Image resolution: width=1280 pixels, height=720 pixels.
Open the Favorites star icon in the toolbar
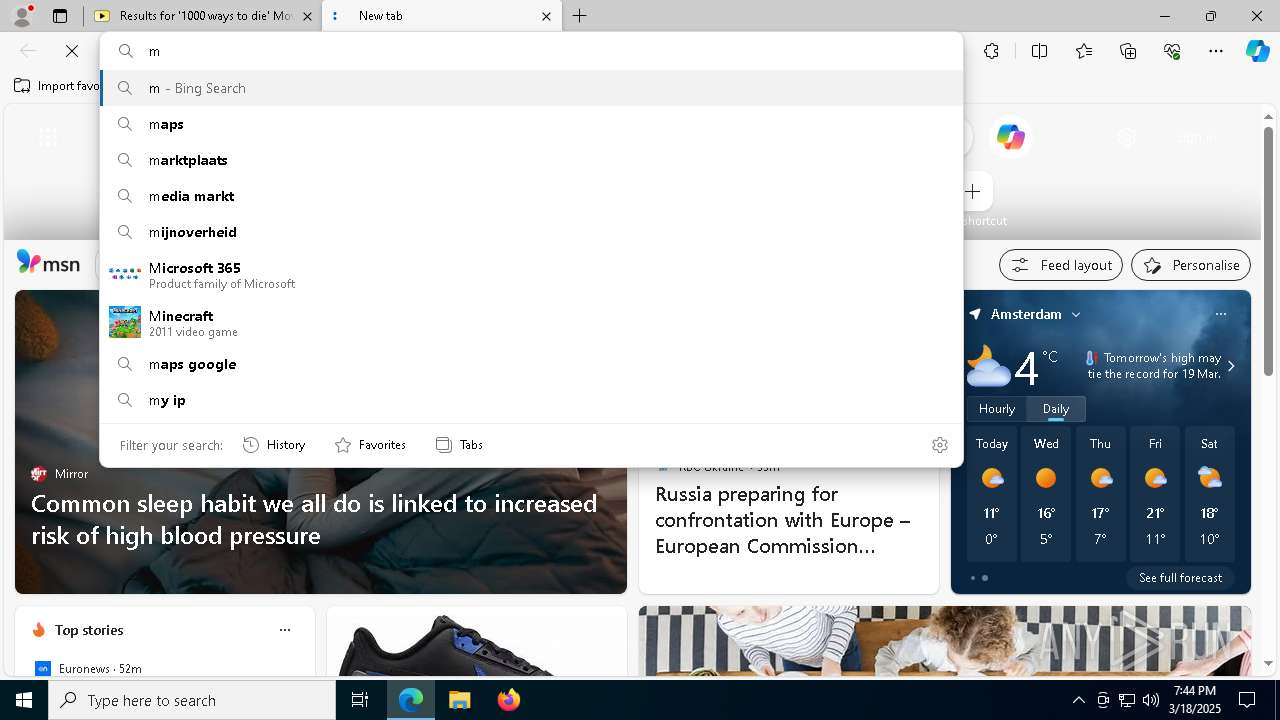point(1084,51)
